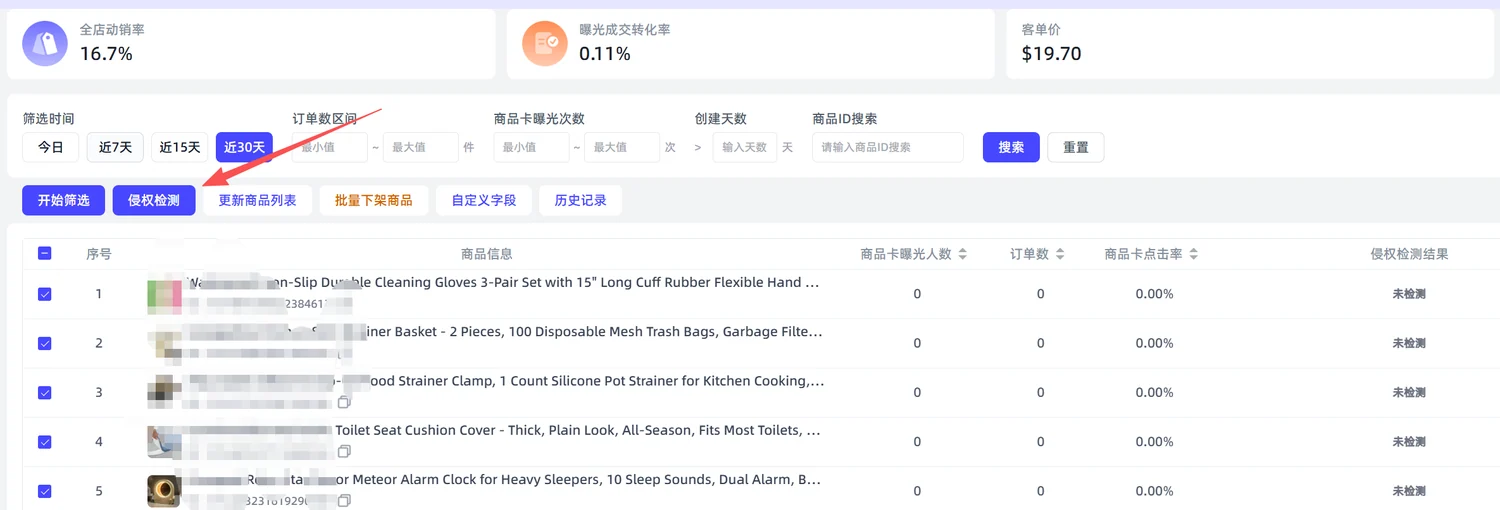
Task: Toggle the select-all checkbox in table header
Action: pos(45,254)
